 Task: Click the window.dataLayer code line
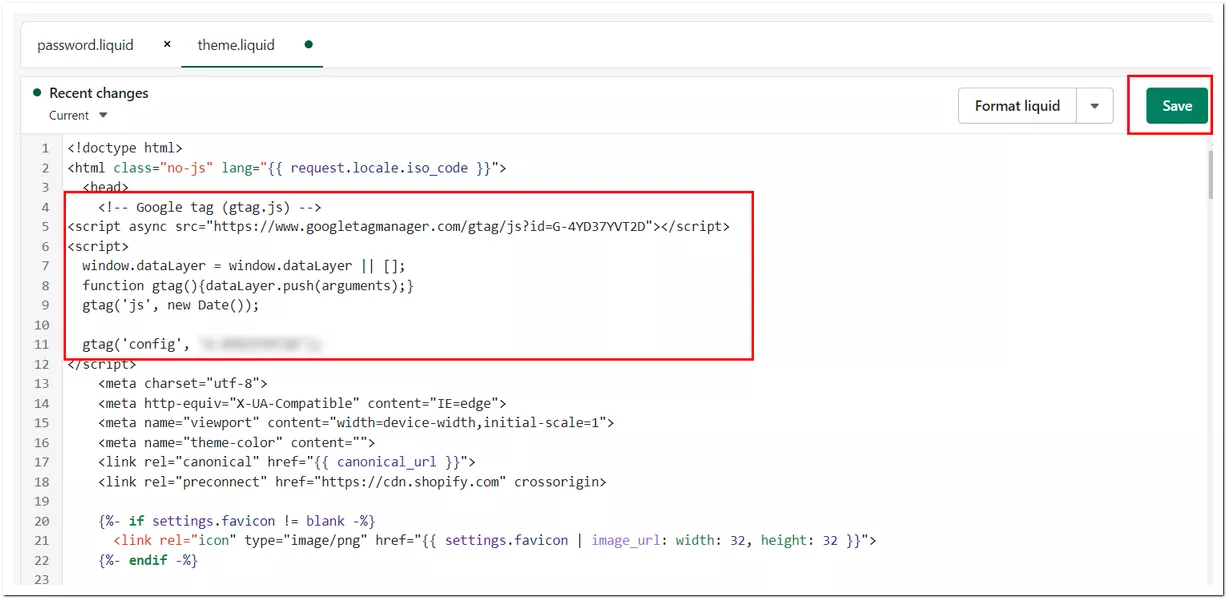[244, 266]
